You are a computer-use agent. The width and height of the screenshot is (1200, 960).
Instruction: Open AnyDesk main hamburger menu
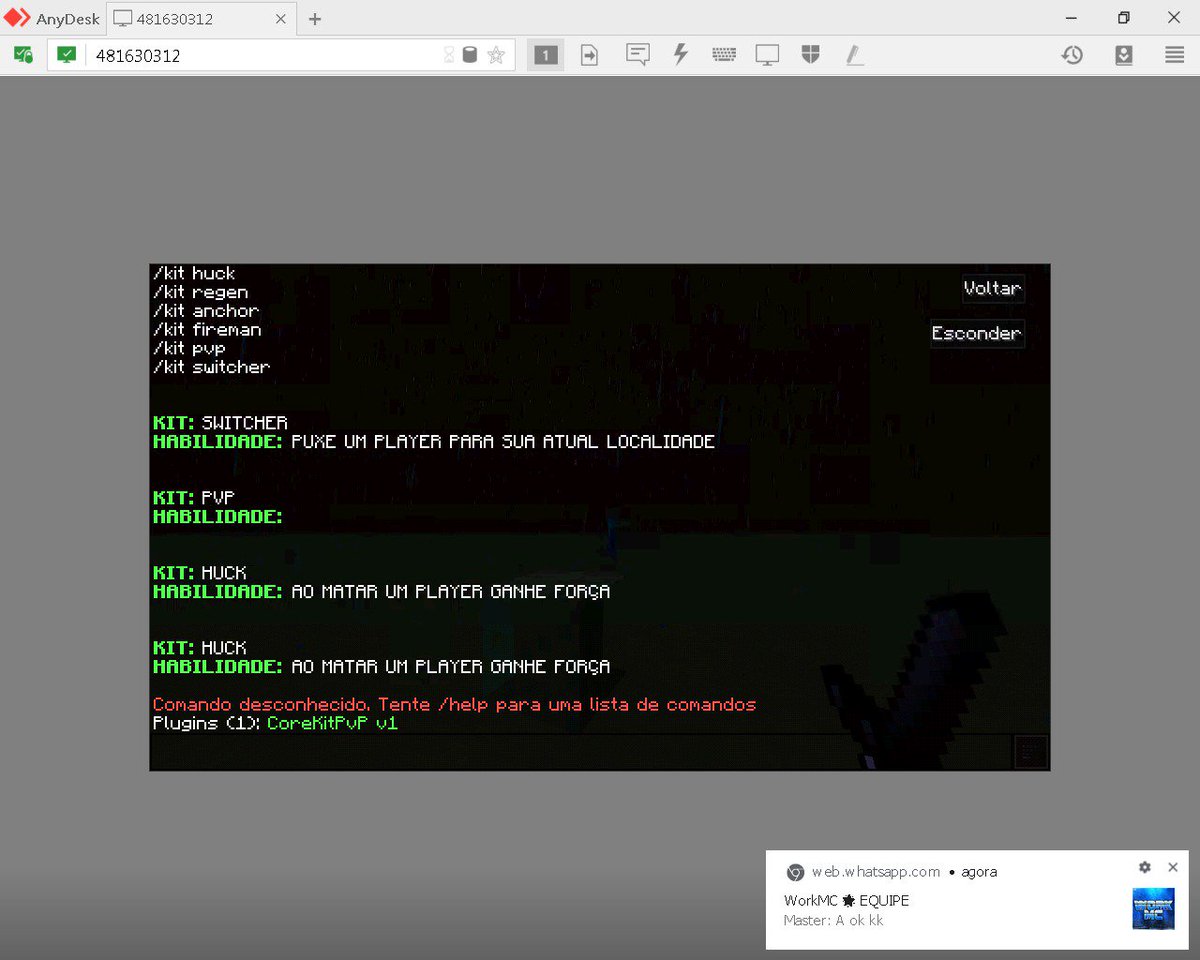(x=1175, y=55)
